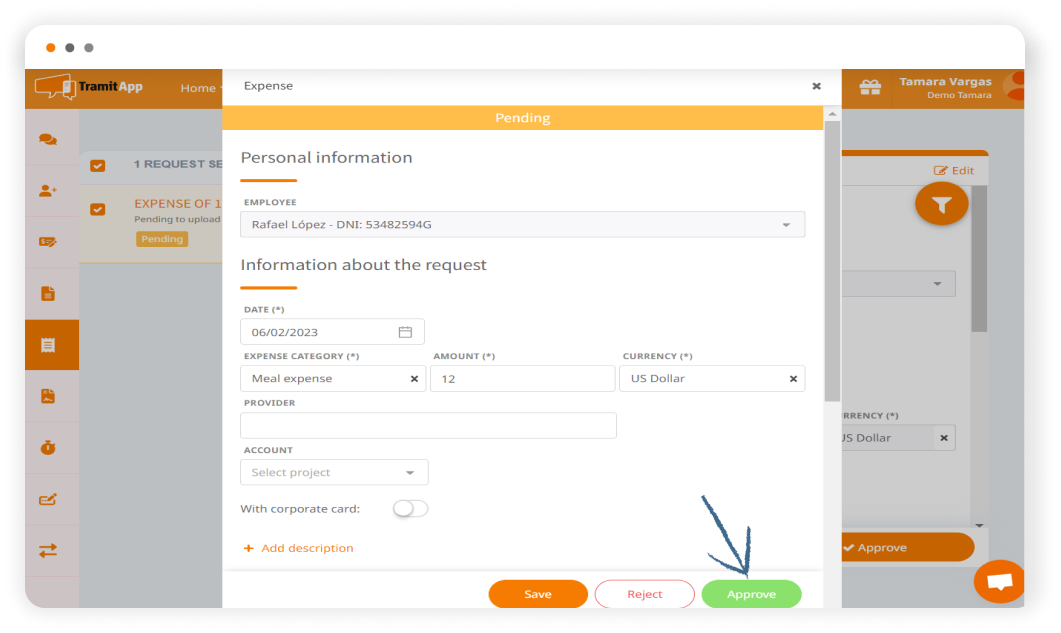Uncheck the 1 request selected checkbox
The width and height of the screenshot is (1061, 633).
click(x=98, y=165)
